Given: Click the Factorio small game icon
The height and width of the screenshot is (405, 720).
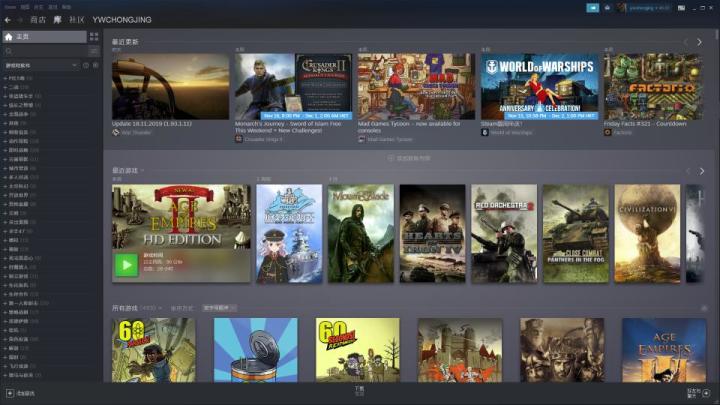Looking at the screenshot, I should [x=608, y=132].
